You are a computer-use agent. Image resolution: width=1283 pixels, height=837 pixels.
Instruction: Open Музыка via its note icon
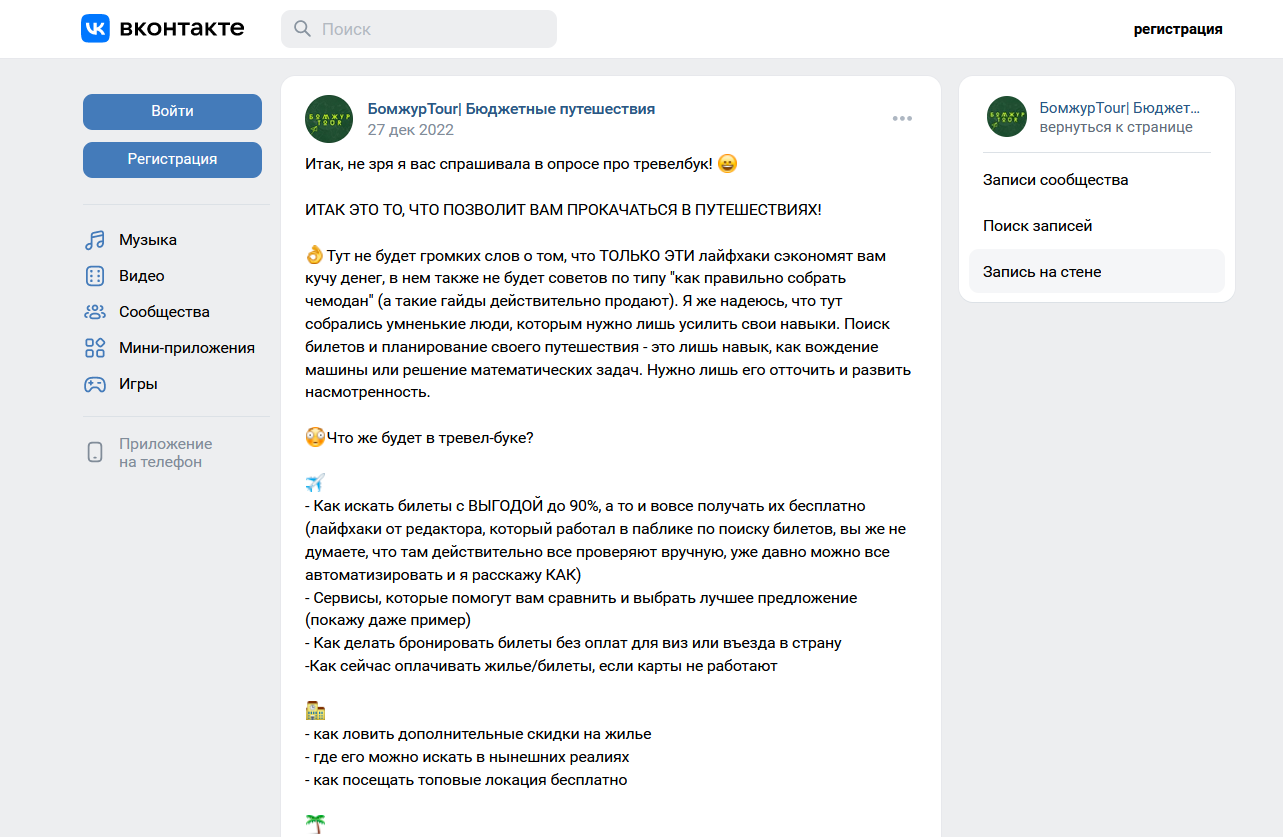click(95, 240)
